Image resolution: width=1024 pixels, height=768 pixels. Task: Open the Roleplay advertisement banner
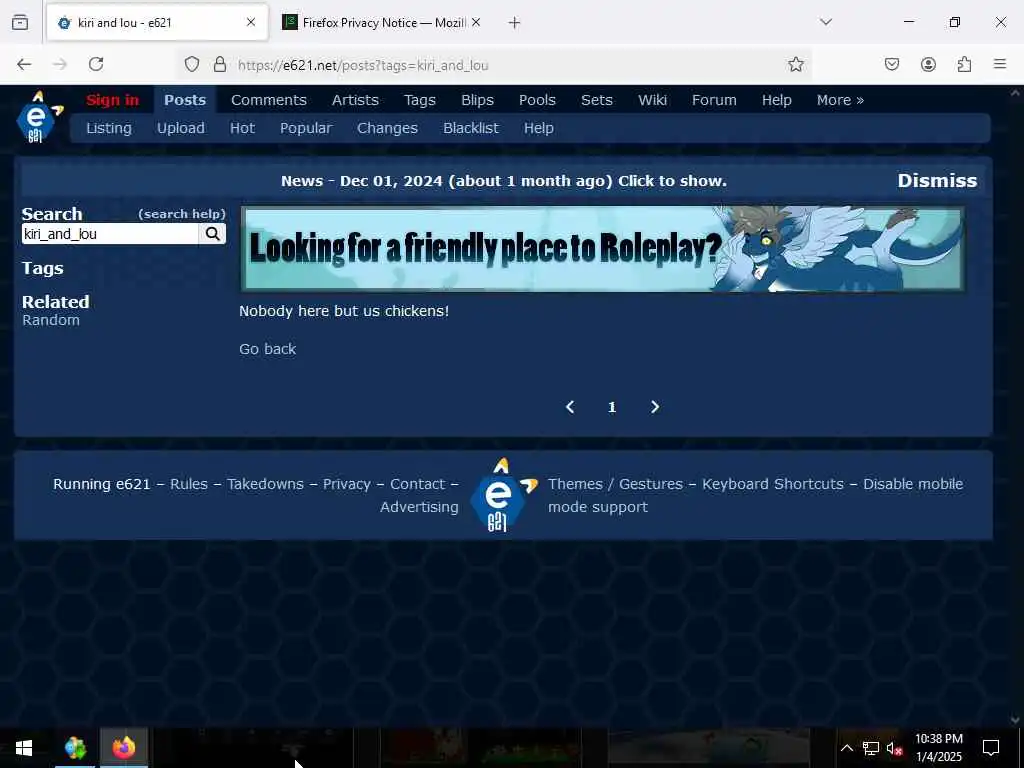603,249
